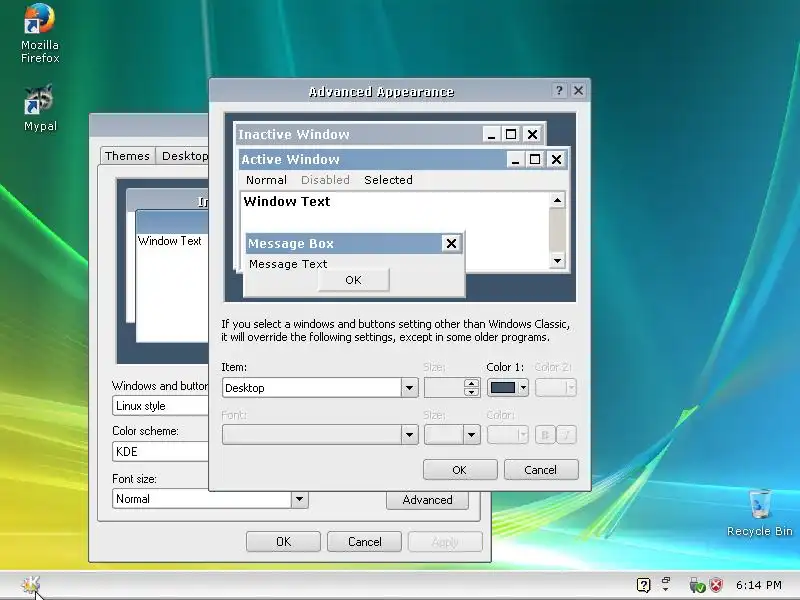The height and width of the screenshot is (600, 800).
Task: Confirm Advanced Appearance with OK
Action: [460, 470]
